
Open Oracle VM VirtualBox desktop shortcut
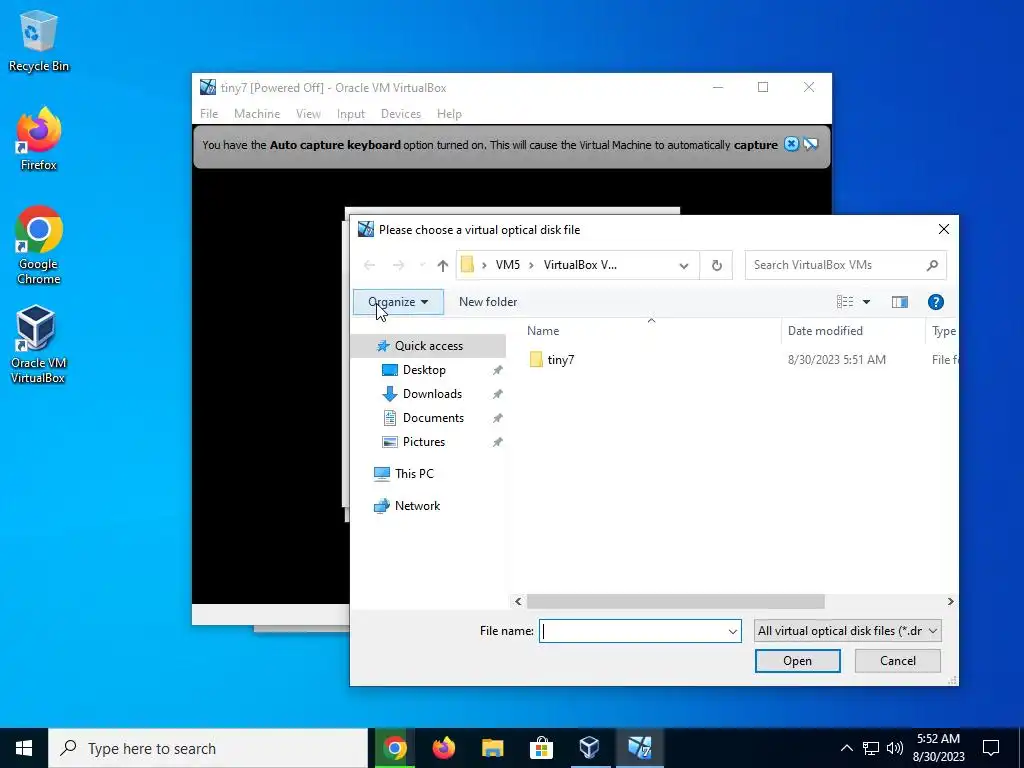pos(38,344)
